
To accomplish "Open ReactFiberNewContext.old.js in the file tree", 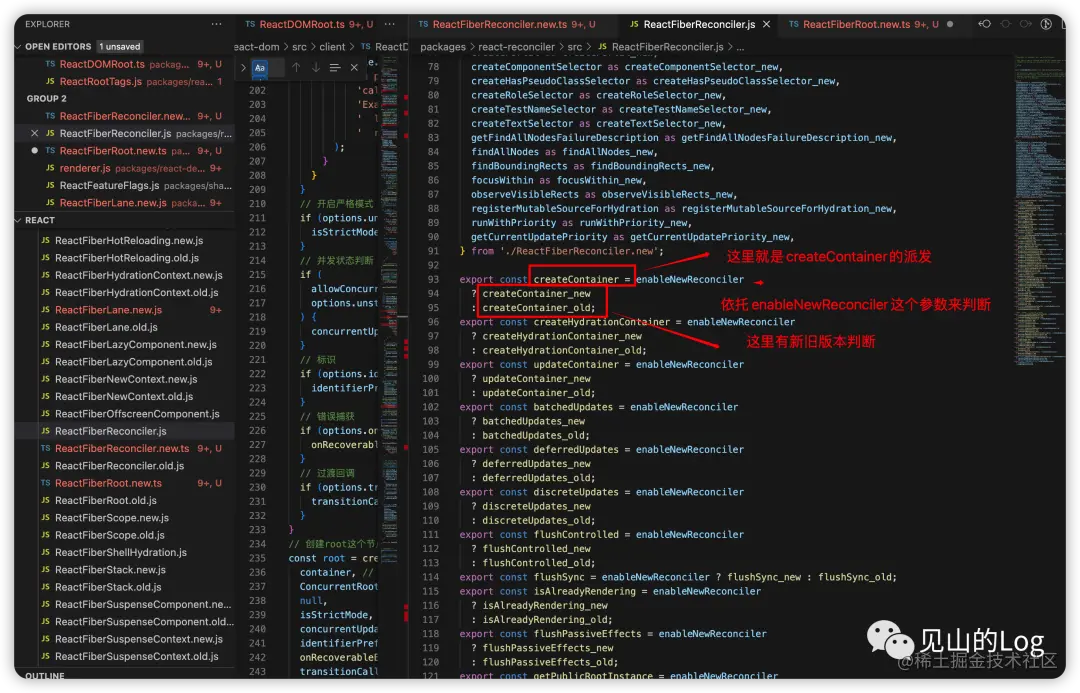I will (x=124, y=396).
